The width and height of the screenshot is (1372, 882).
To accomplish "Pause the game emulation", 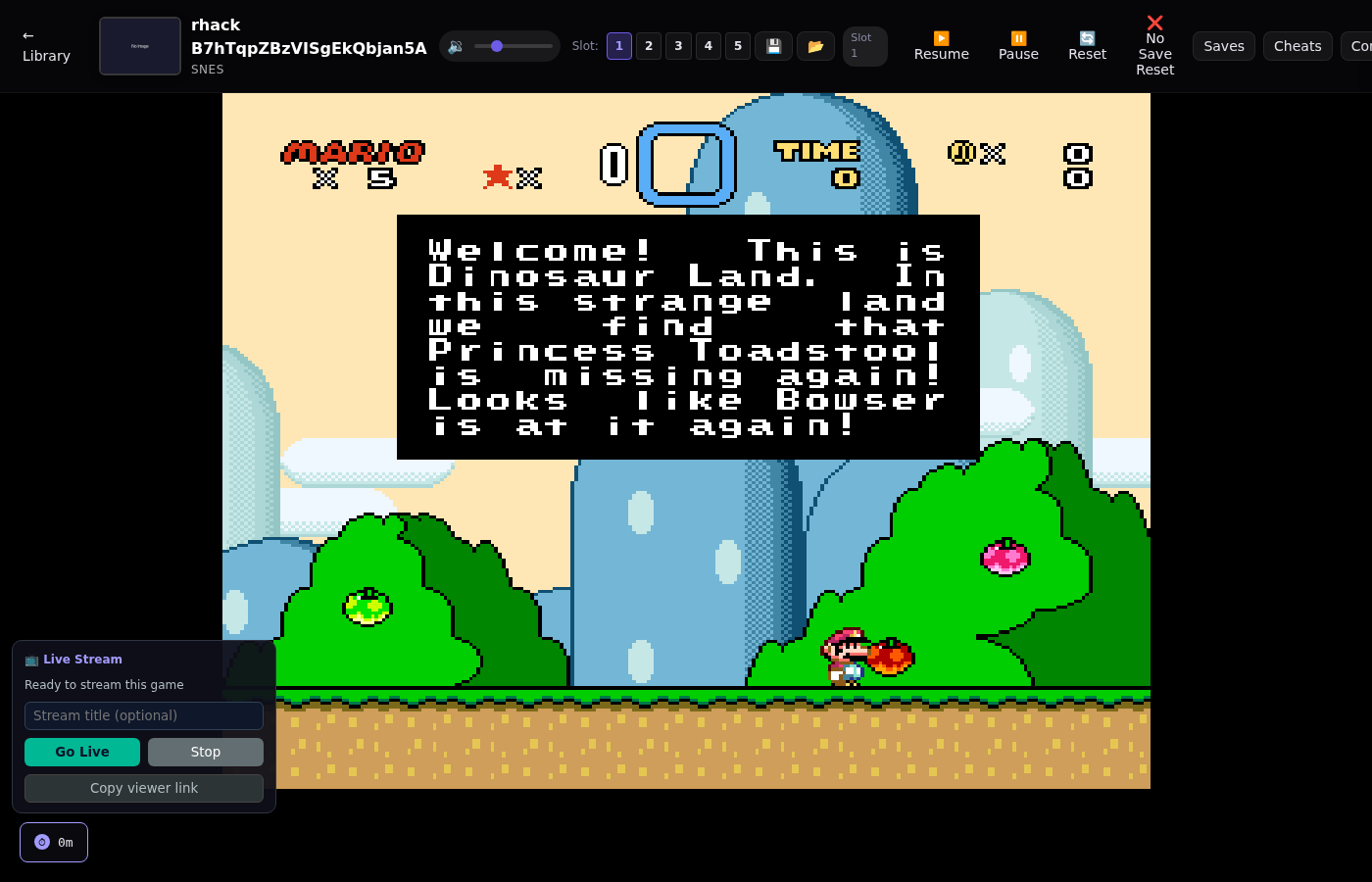I will click(x=1018, y=46).
